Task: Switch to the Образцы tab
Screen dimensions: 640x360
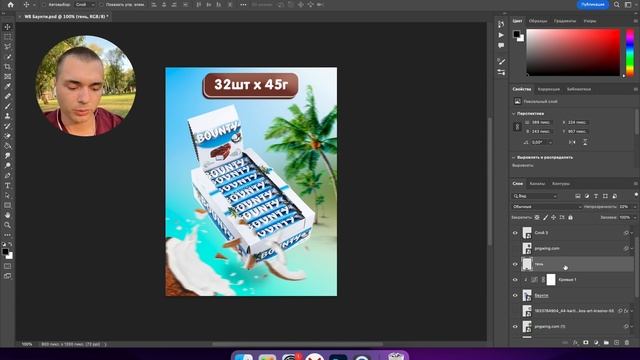Action: click(538, 21)
